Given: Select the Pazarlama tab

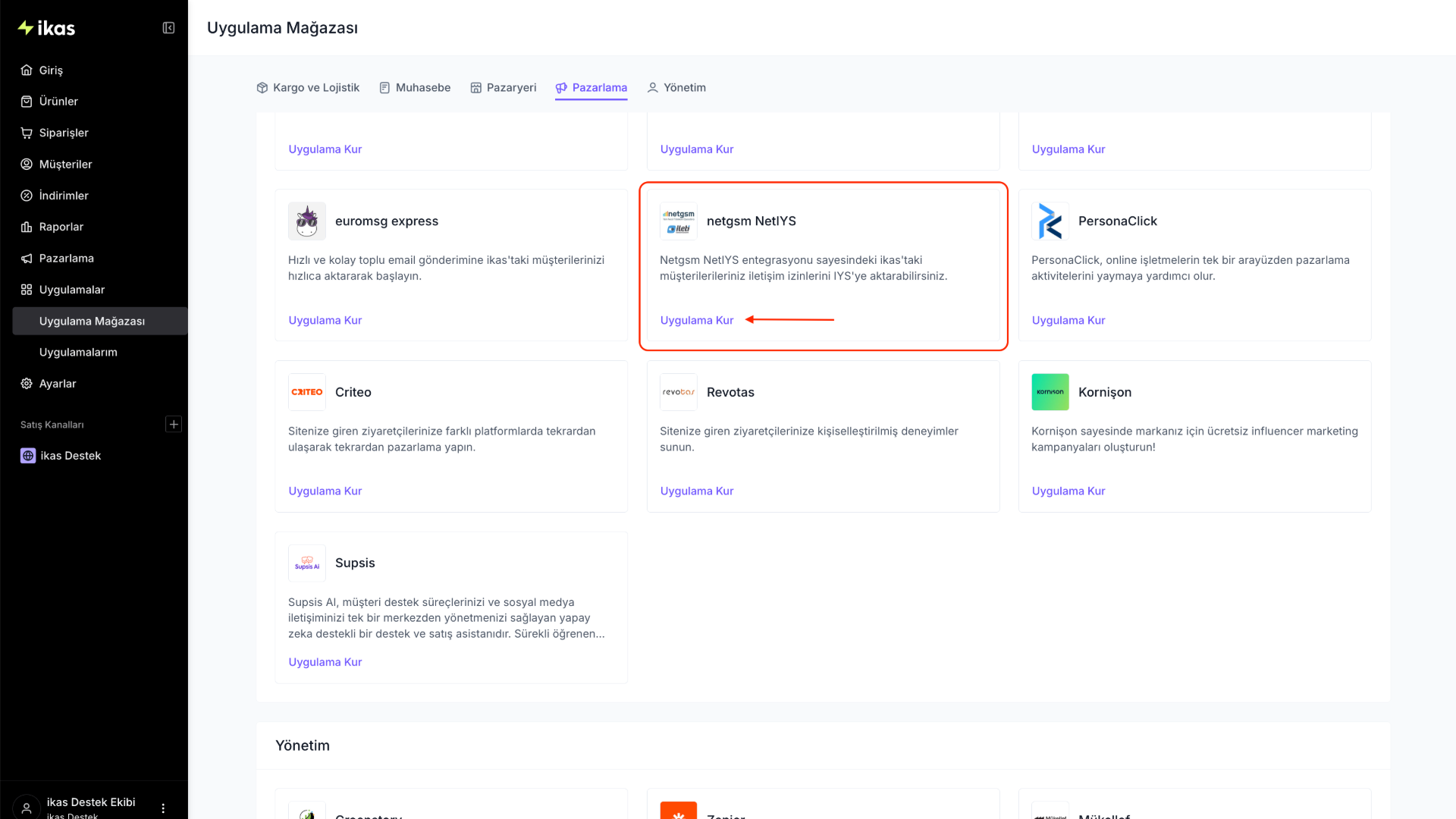Looking at the screenshot, I should (x=591, y=88).
